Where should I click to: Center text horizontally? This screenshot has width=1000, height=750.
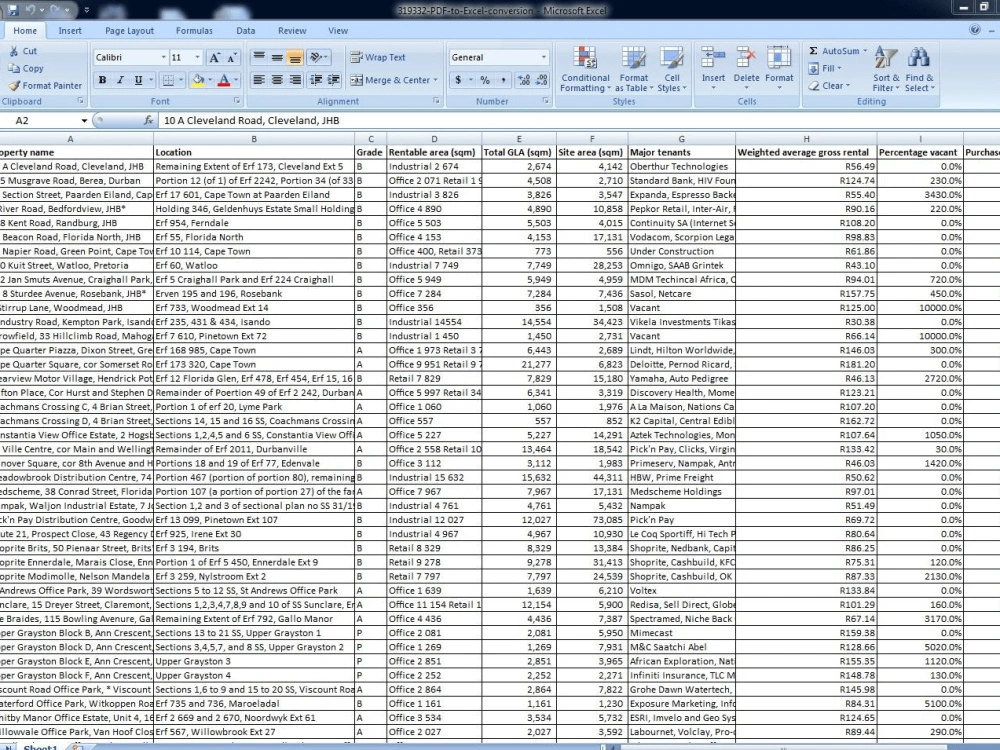pos(277,80)
